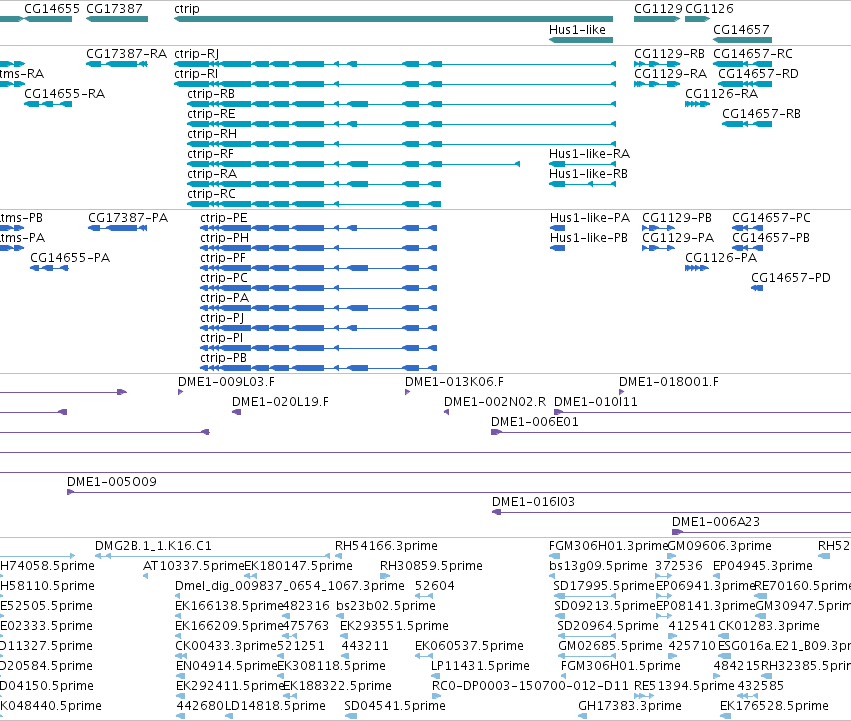Select transcript CG14657-RC
Screen dimensions: 851x721
[753, 54]
